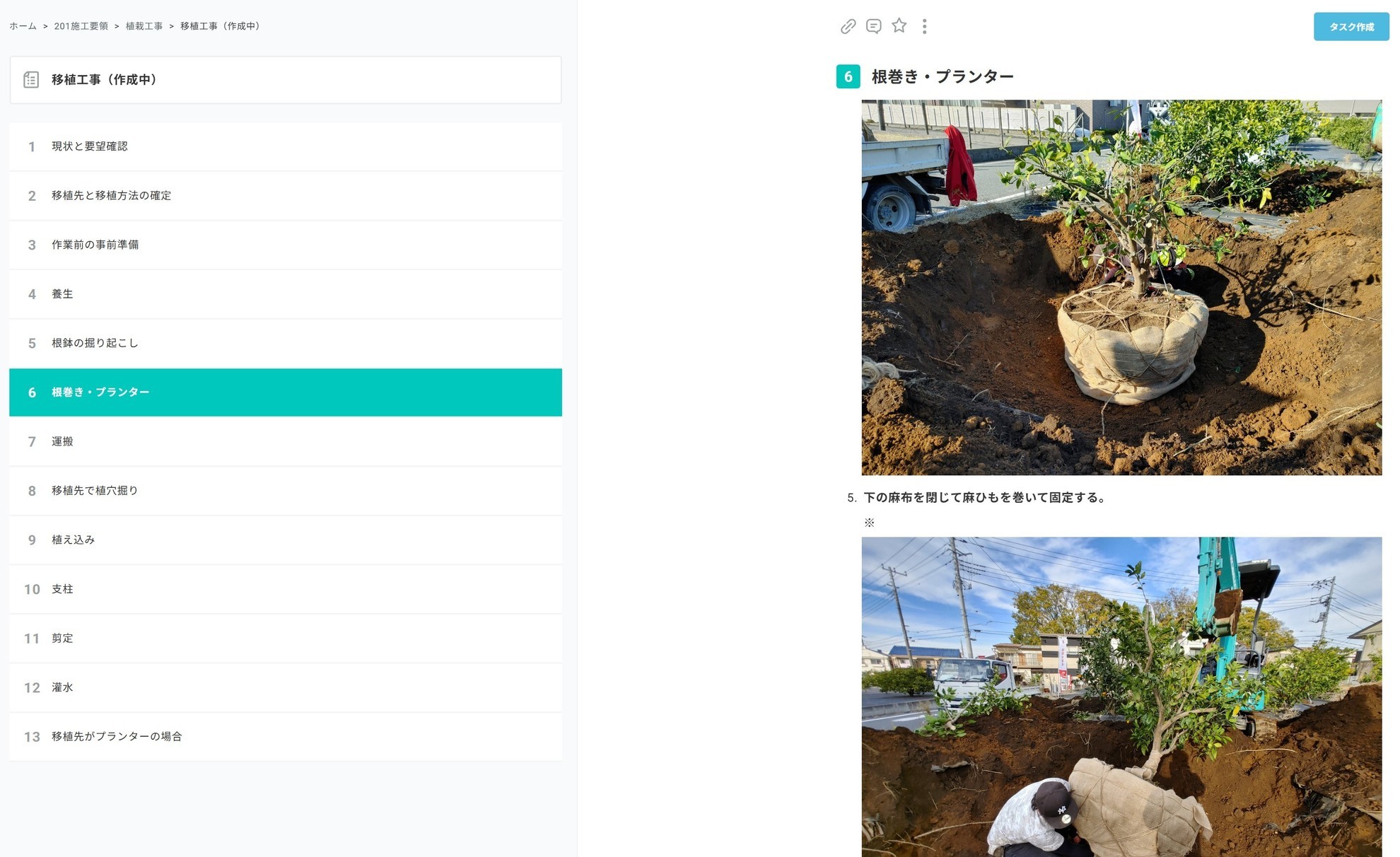Select step 2 移植先と移植方法の確定
Viewport: 1400px width, 857px height.
(286, 196)
